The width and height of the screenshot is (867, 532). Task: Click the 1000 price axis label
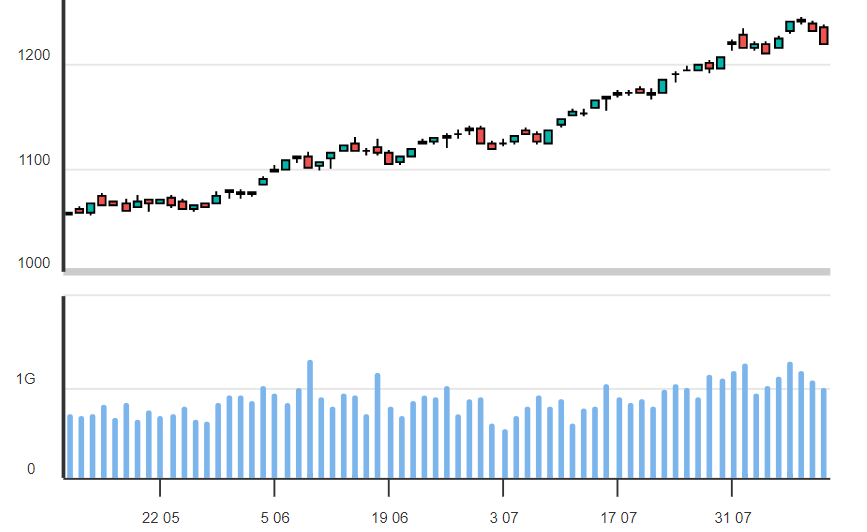(33, 263)
